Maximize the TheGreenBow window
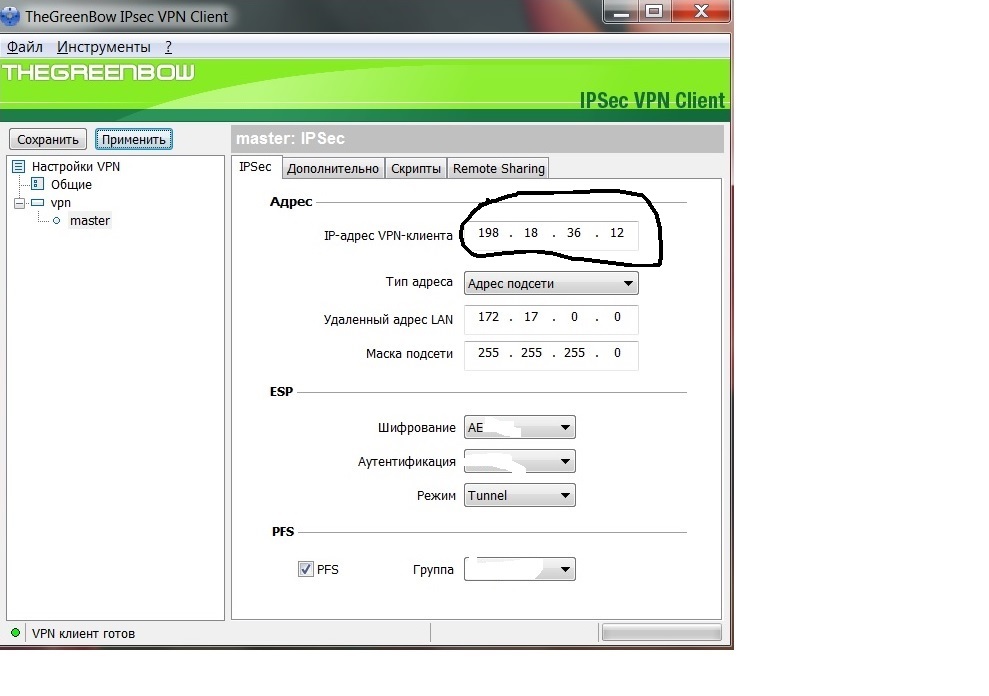 [x=655, y=11]
